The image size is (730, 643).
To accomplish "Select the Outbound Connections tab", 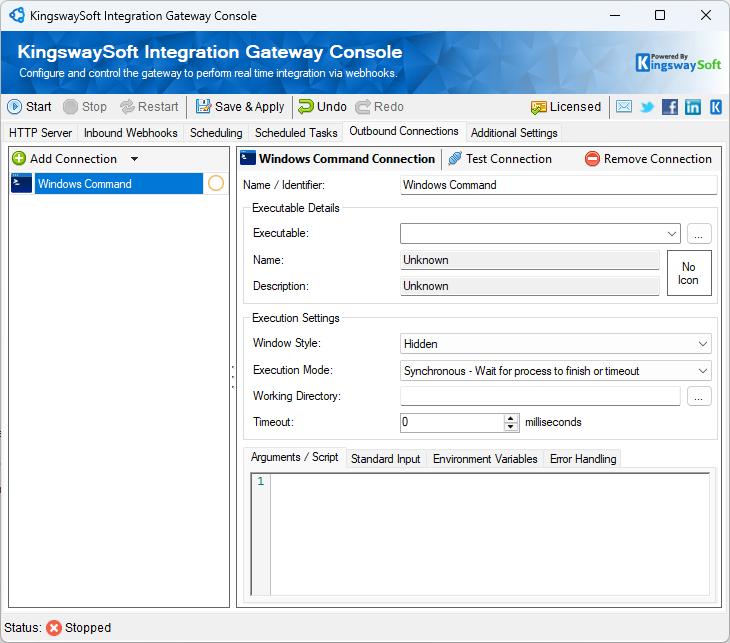I will pyautogui.click(x=404, y=131).
